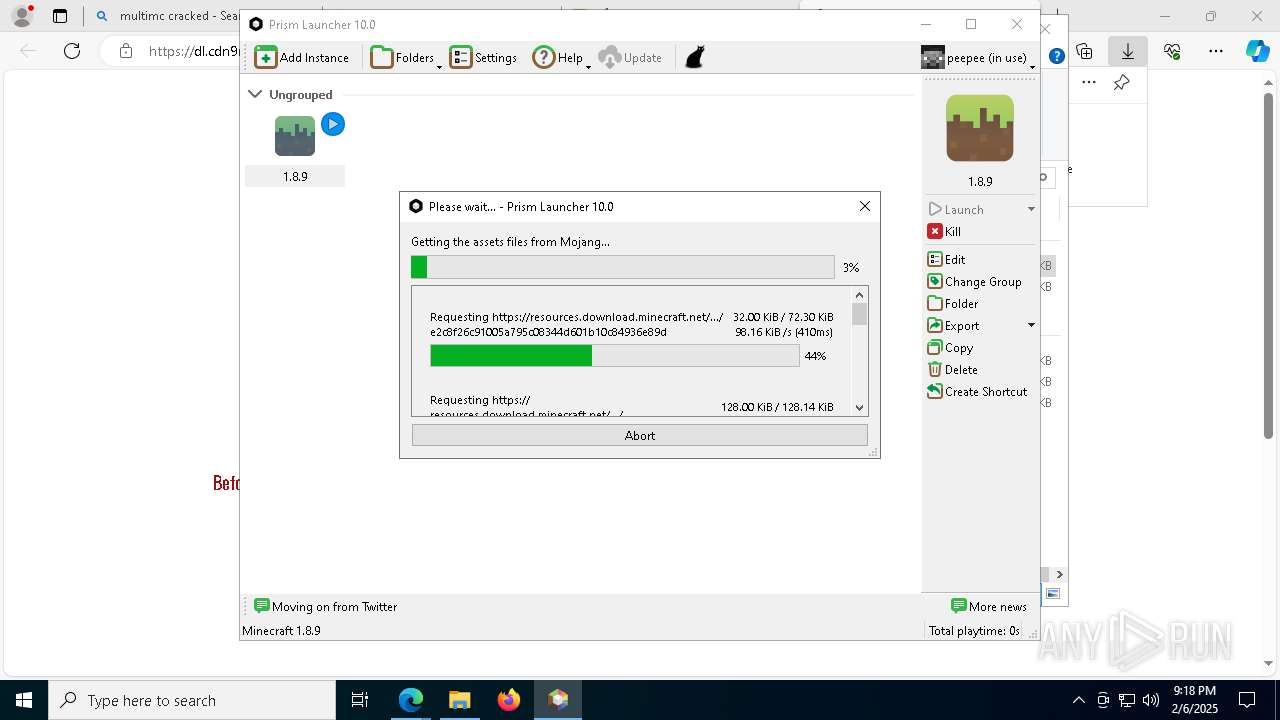This screenshot has height=720, width=1280.
Task: Open the notification center icon
Action: pos(1247,700)
